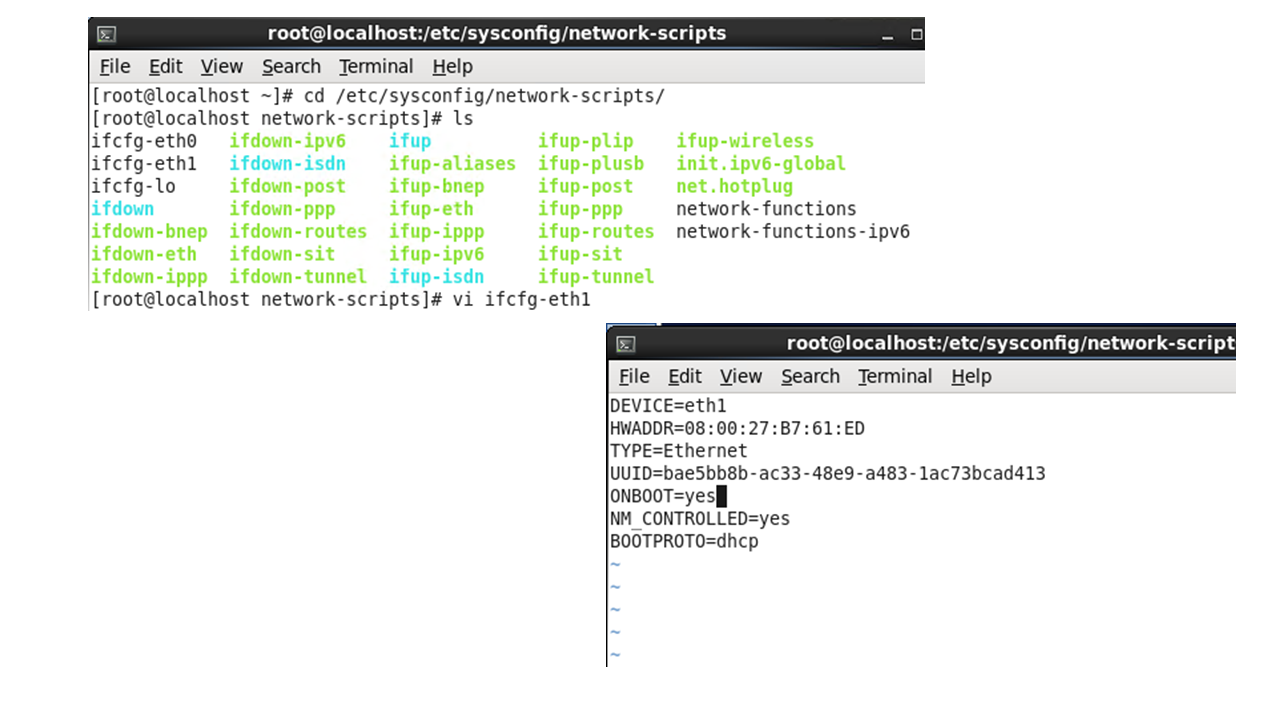Click the terminal icon in the lower vi window's title bar
Image resolution: width=1280 pixels, height=720 pixels.
click(x=626, y=344)
